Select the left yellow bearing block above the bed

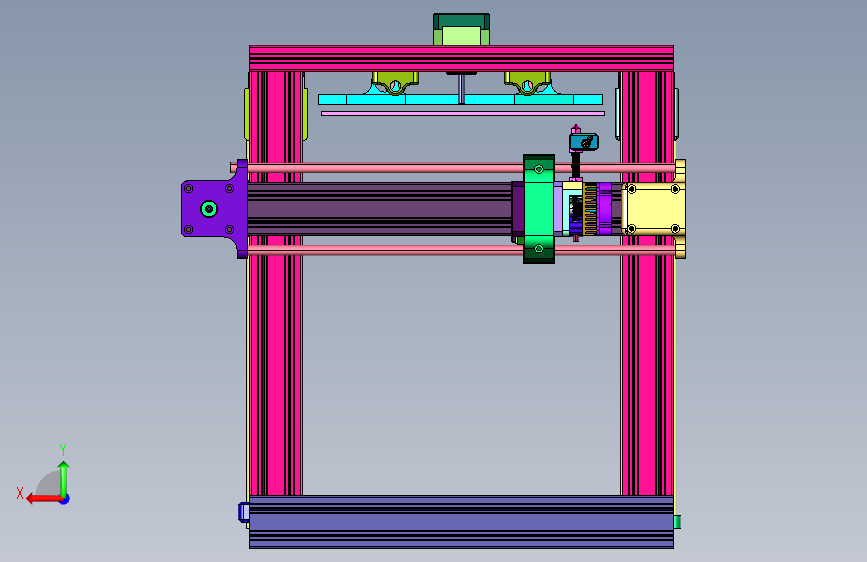pyautogui.click(x=395, y=83)
